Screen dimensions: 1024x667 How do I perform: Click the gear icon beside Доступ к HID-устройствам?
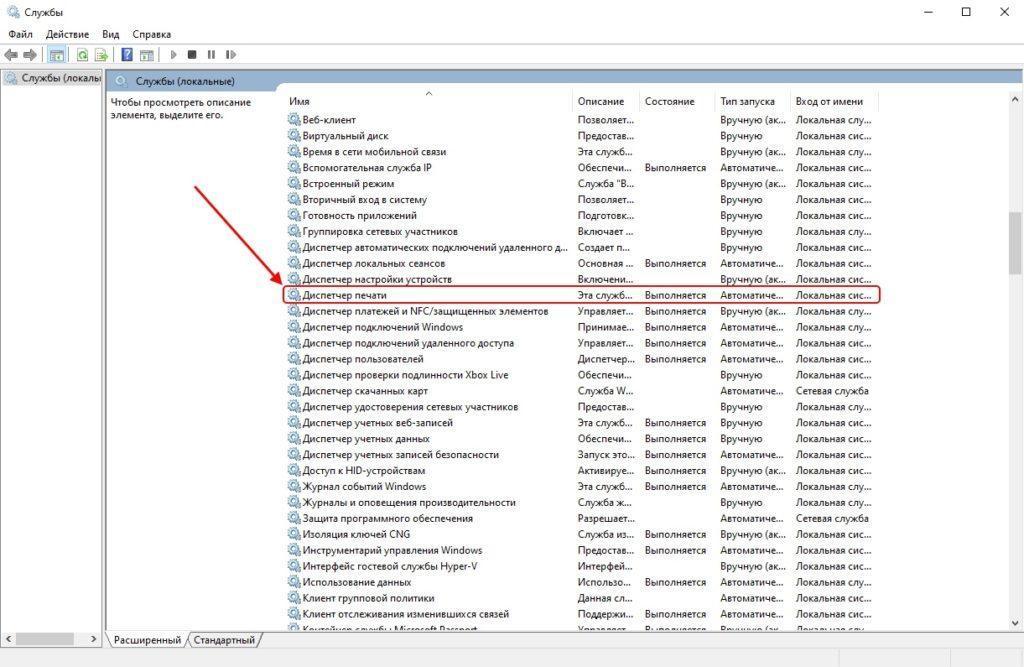click(294, 470)
